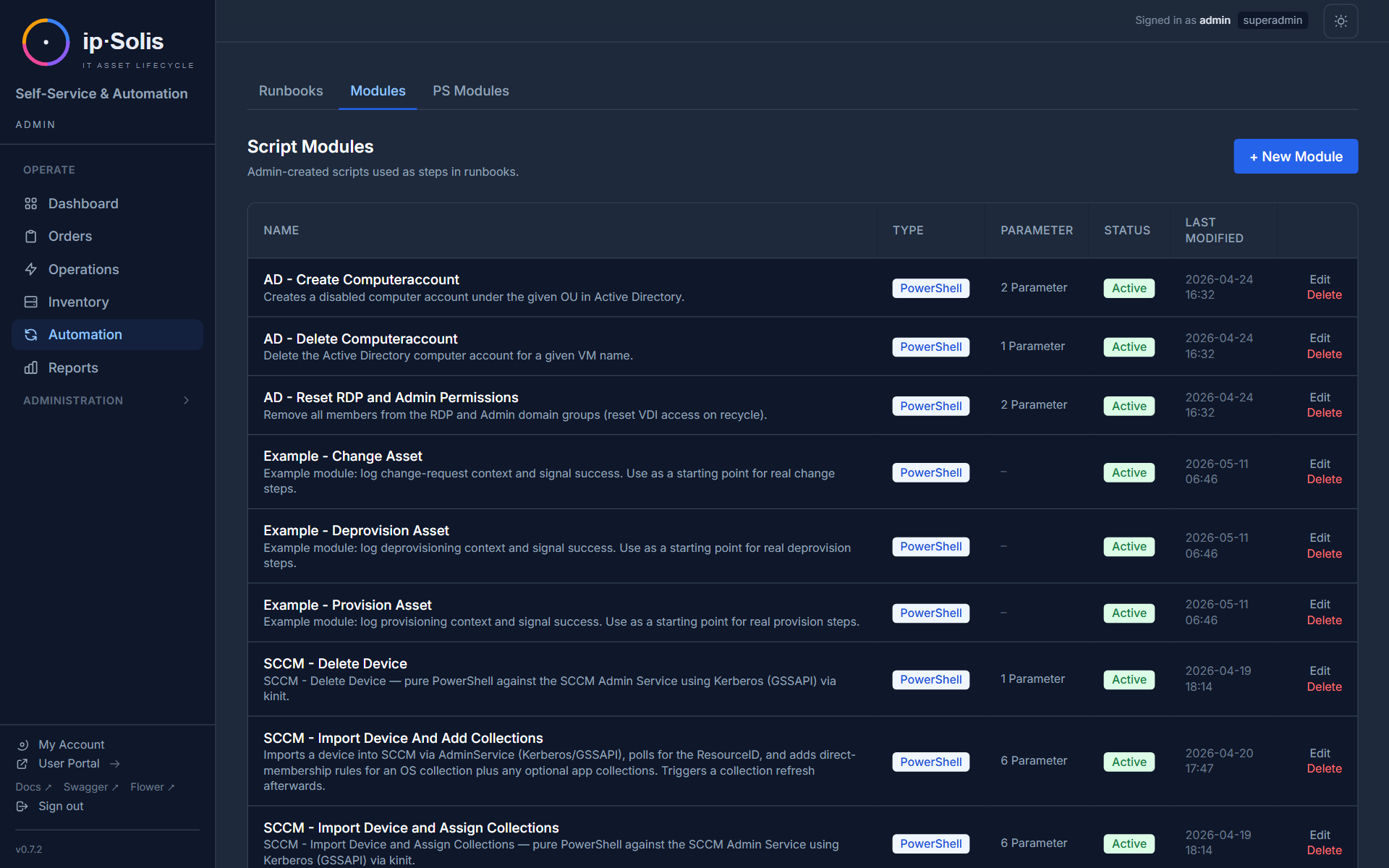This screenshot has height=868, width=1389.
Task: Click the Orders menu label
Action: [70, 237]
